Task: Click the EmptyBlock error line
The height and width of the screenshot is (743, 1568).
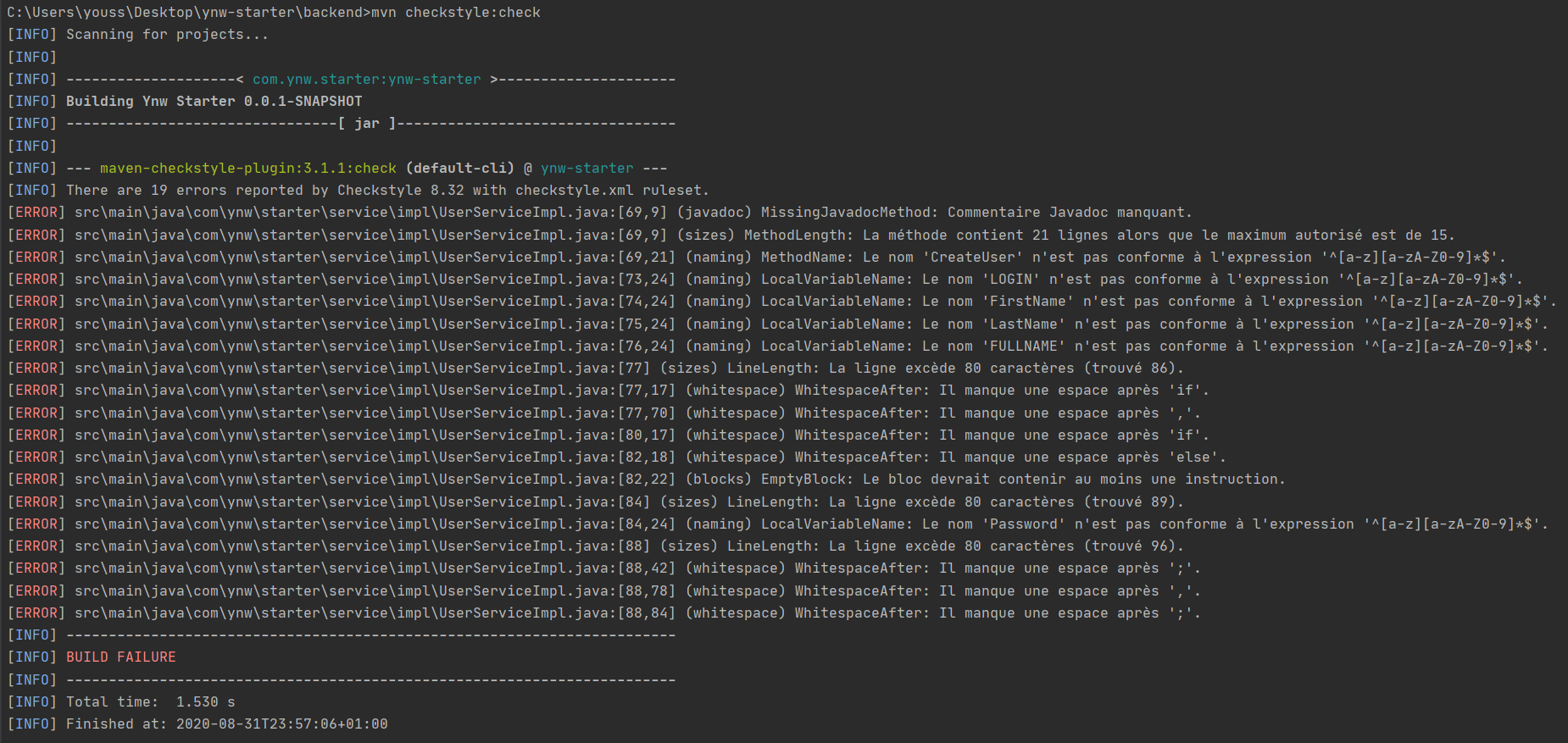Action: point(647,480)
